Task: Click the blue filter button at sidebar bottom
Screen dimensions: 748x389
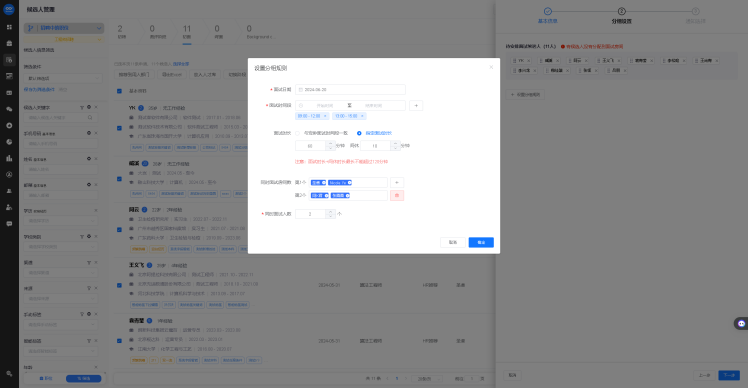Action: click(x=83, y=378)
